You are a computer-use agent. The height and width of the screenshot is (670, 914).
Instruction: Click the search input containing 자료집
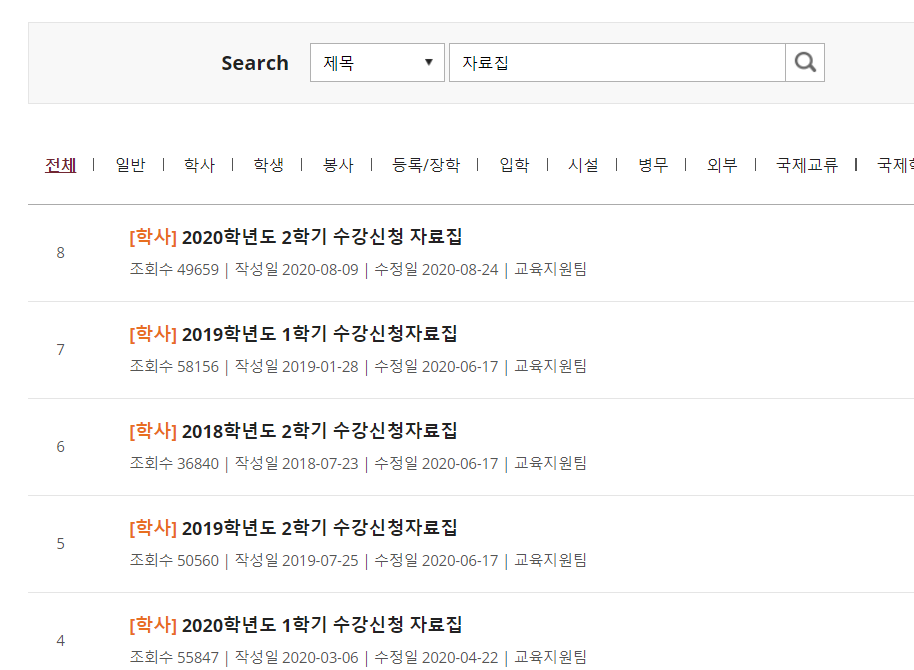coord(617,63)
